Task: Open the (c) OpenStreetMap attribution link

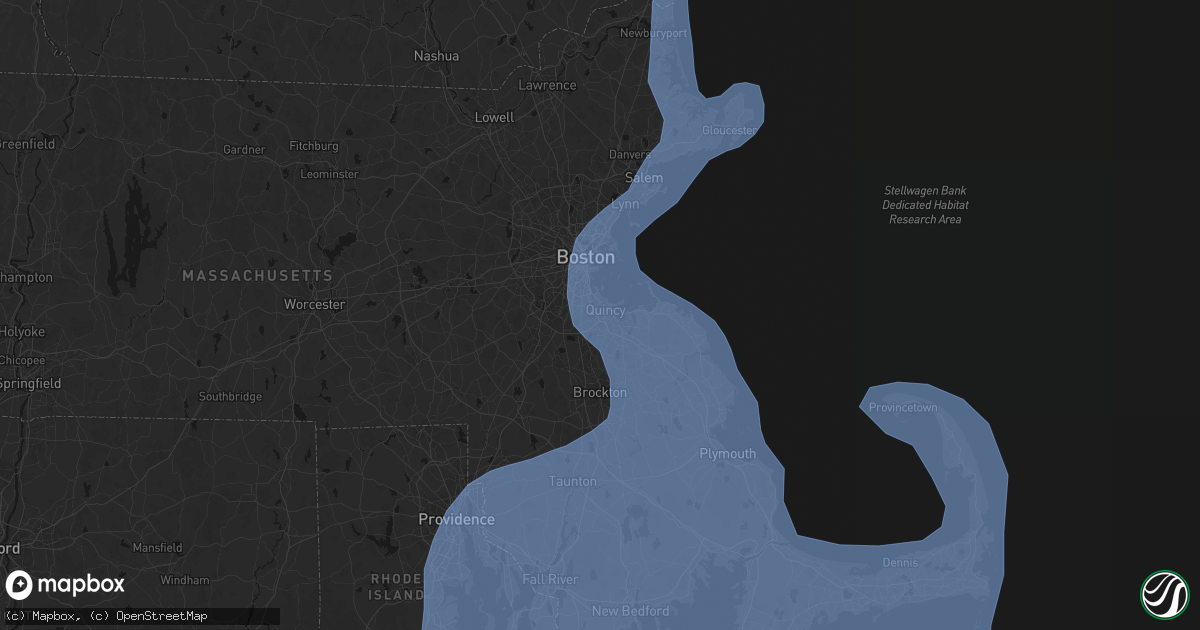Action: 149,616
